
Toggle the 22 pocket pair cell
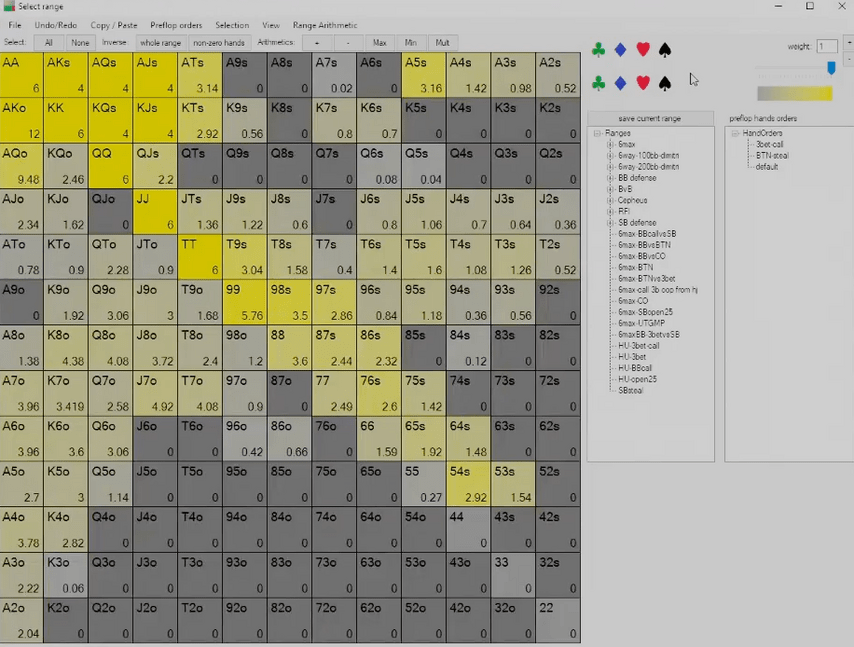(558, 620)
